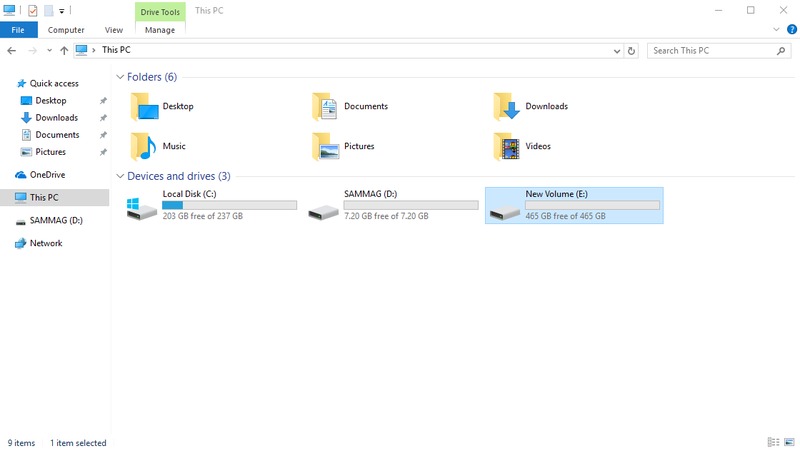Open the Pictures folder in main pane
The height and width of the screenshot is (451, 800).
tap(344, 147)
